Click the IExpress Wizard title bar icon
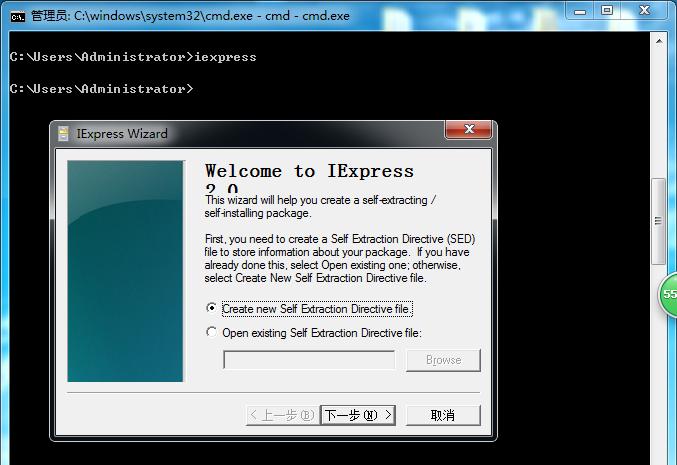Image resolution: width=677 pixels, height=465 pixels. pyautogui.click(x=63, y=133)
